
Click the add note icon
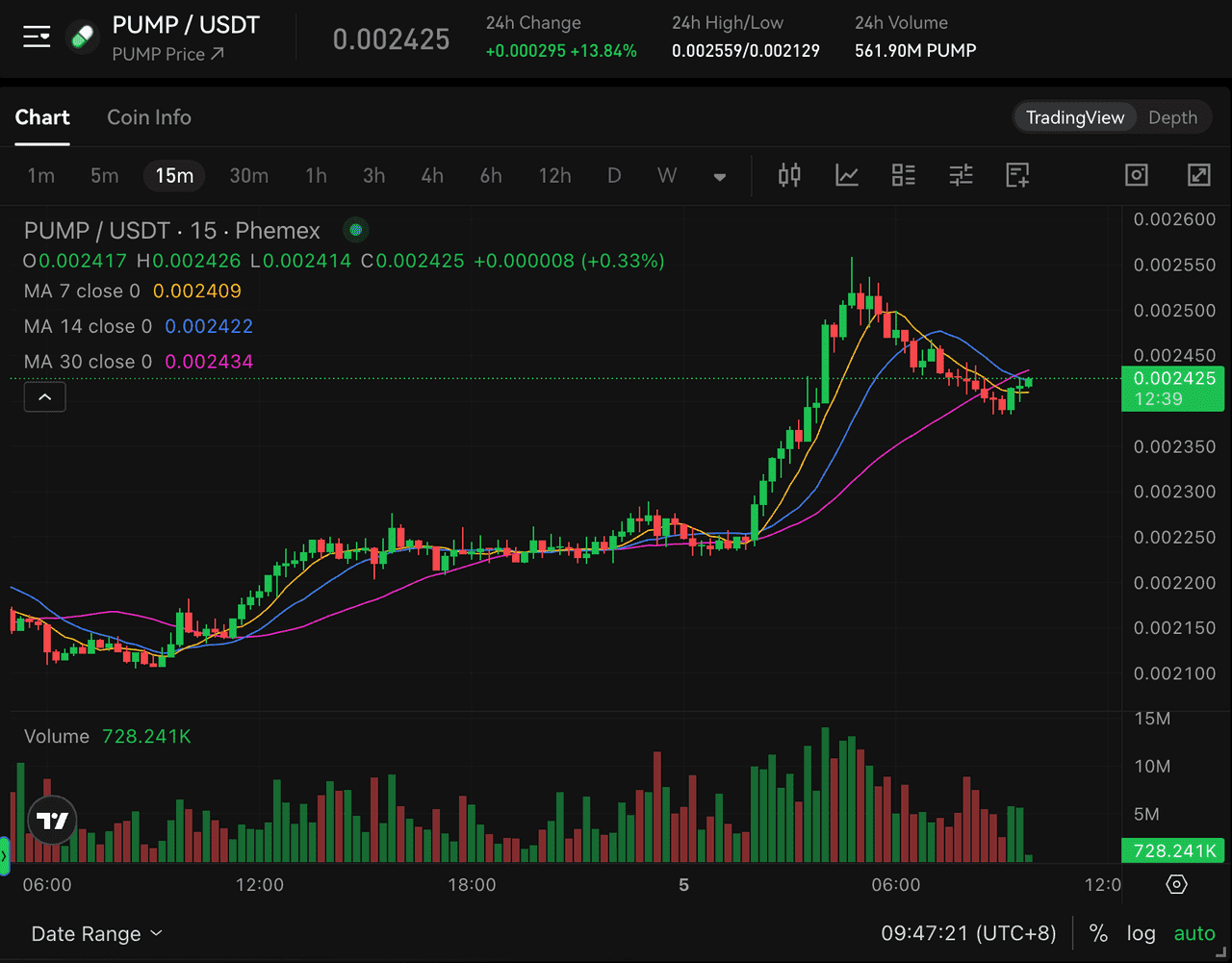tap(1017, 175)
